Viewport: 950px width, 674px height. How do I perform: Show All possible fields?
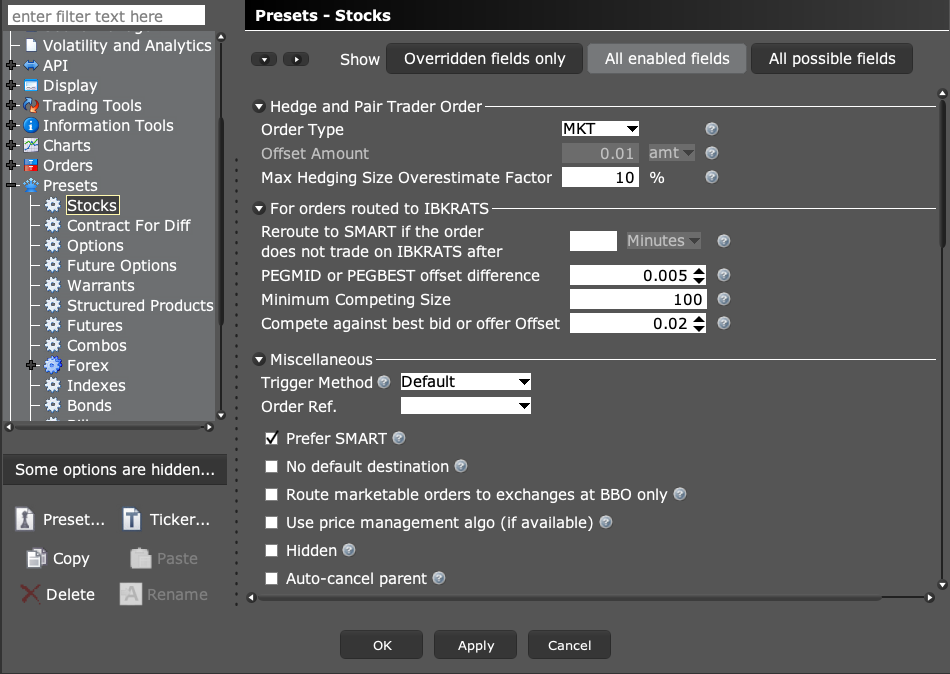[x=832, y=59]
